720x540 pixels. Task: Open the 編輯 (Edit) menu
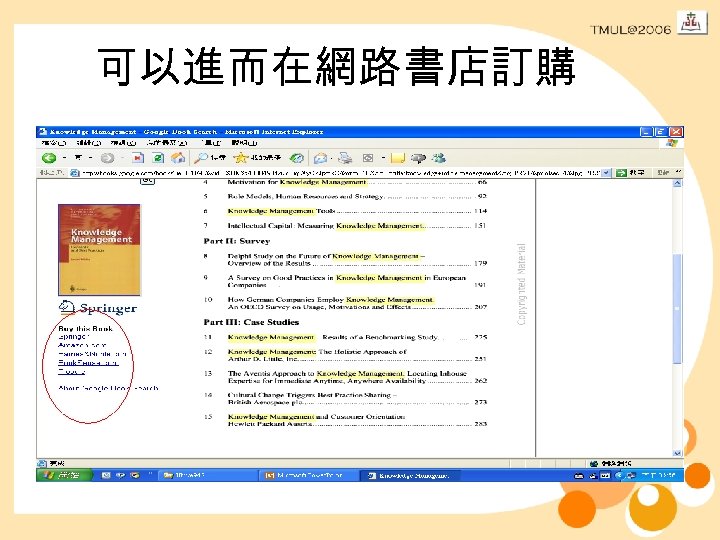pos(89,143)
